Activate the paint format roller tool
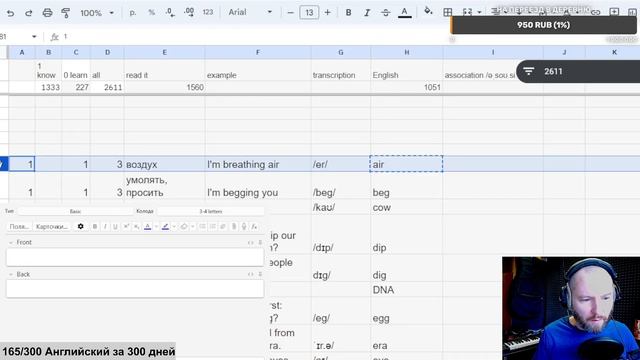 (65, 13)
